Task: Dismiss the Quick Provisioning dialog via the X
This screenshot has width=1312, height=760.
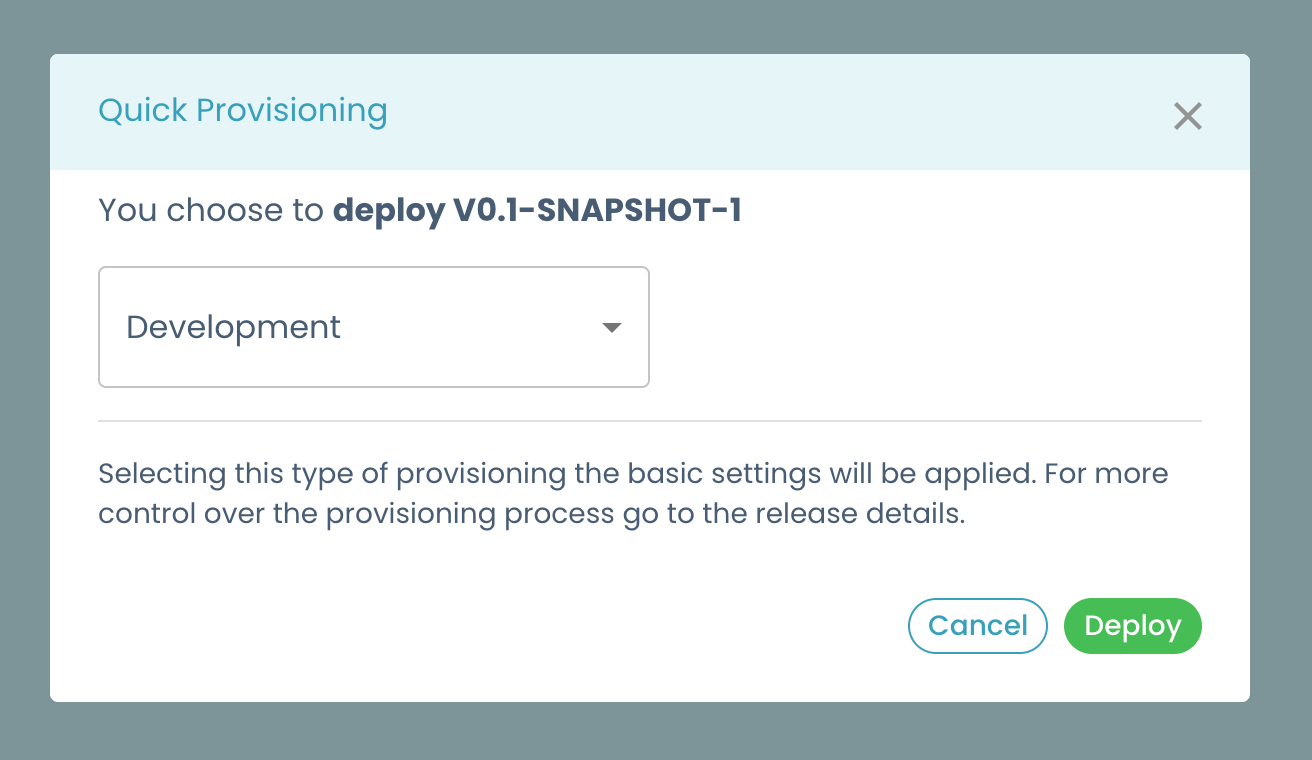Action: [x=1187, y=116]
